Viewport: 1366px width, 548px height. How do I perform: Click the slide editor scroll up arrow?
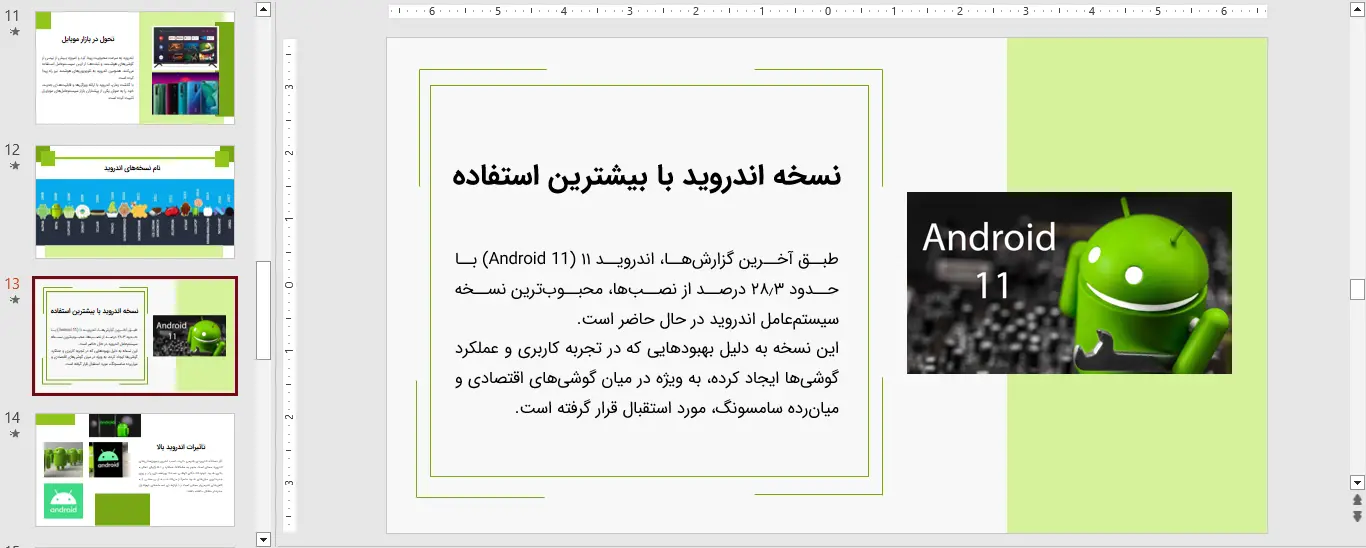(x=1357, y=9)
